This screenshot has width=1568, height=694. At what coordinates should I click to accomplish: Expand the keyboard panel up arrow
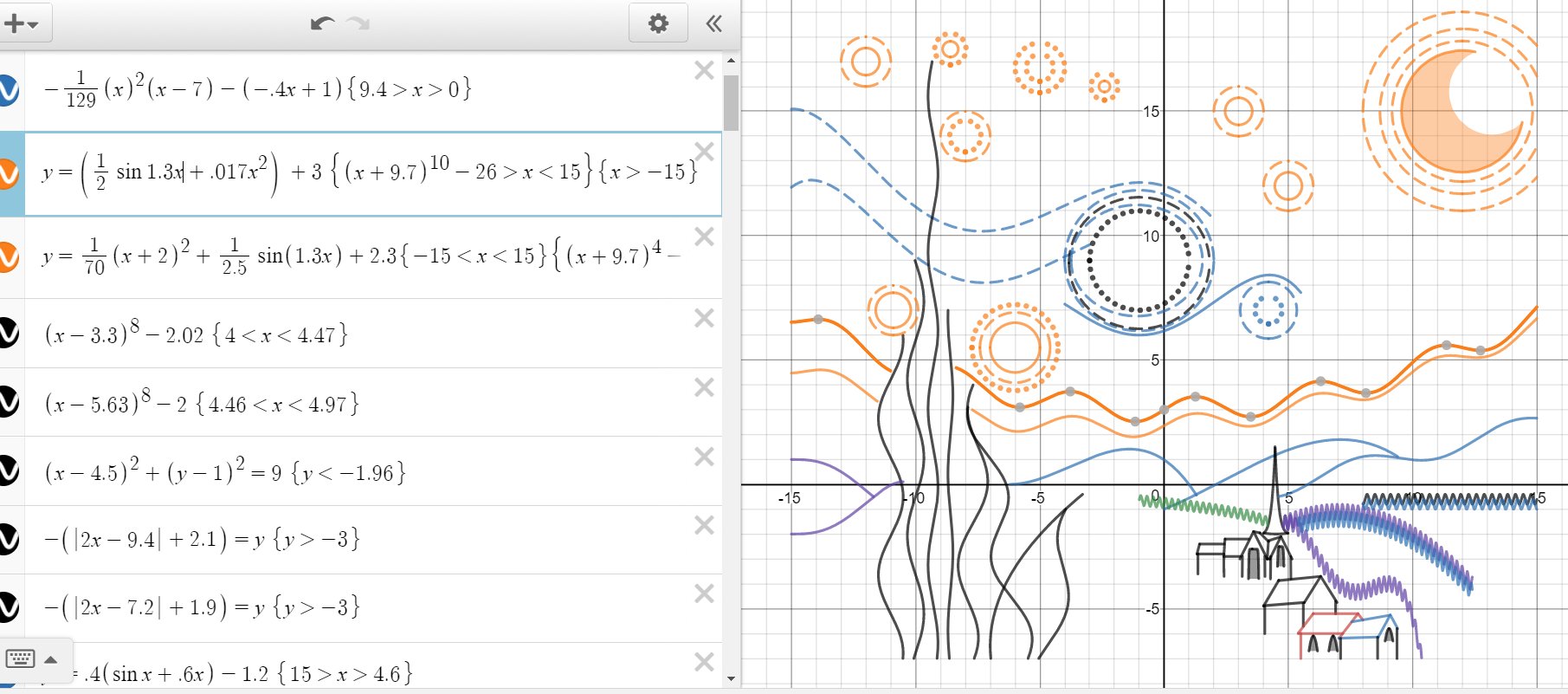point(51,660)
